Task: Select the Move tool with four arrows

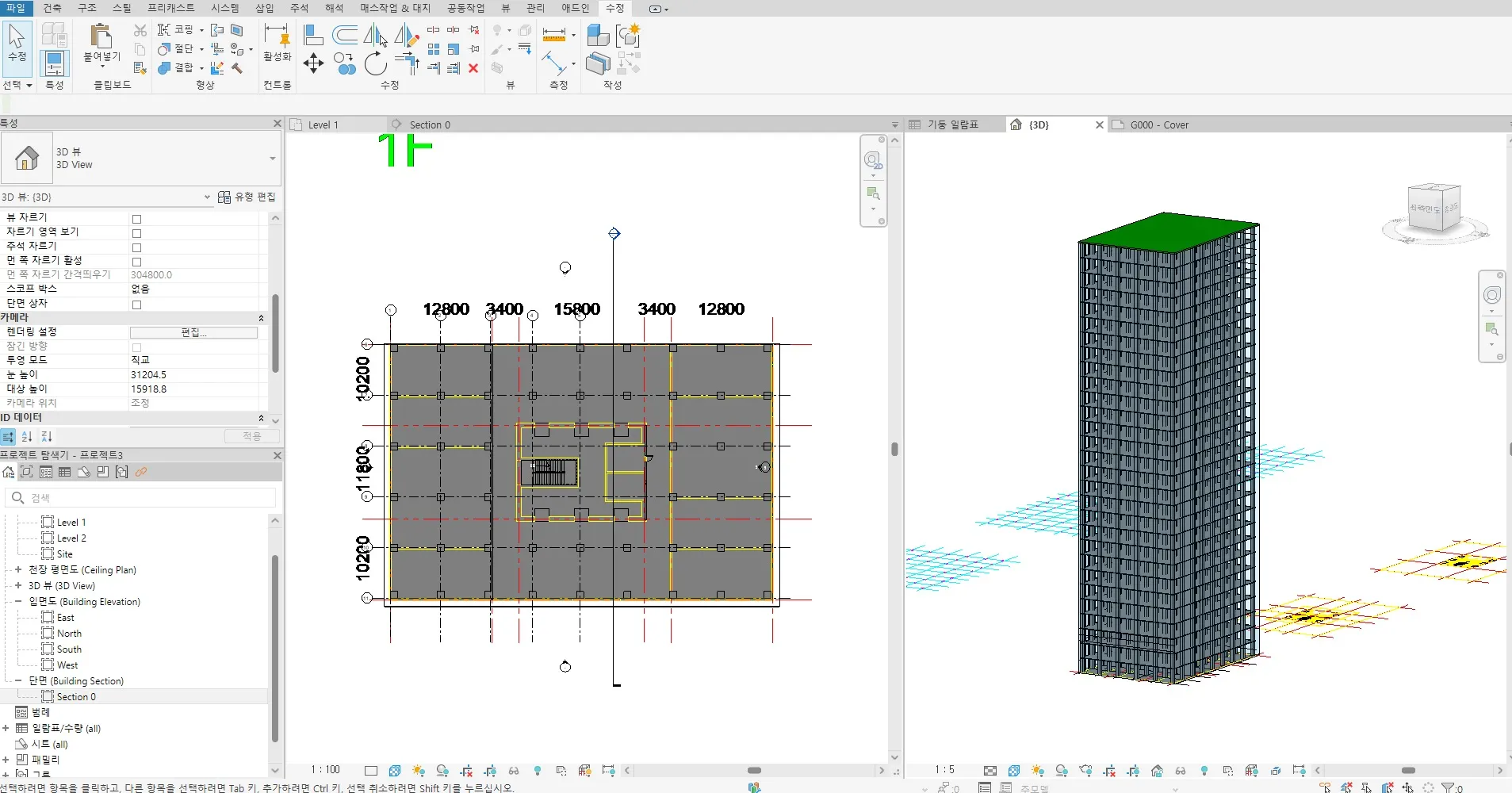Action: point(313,64)
